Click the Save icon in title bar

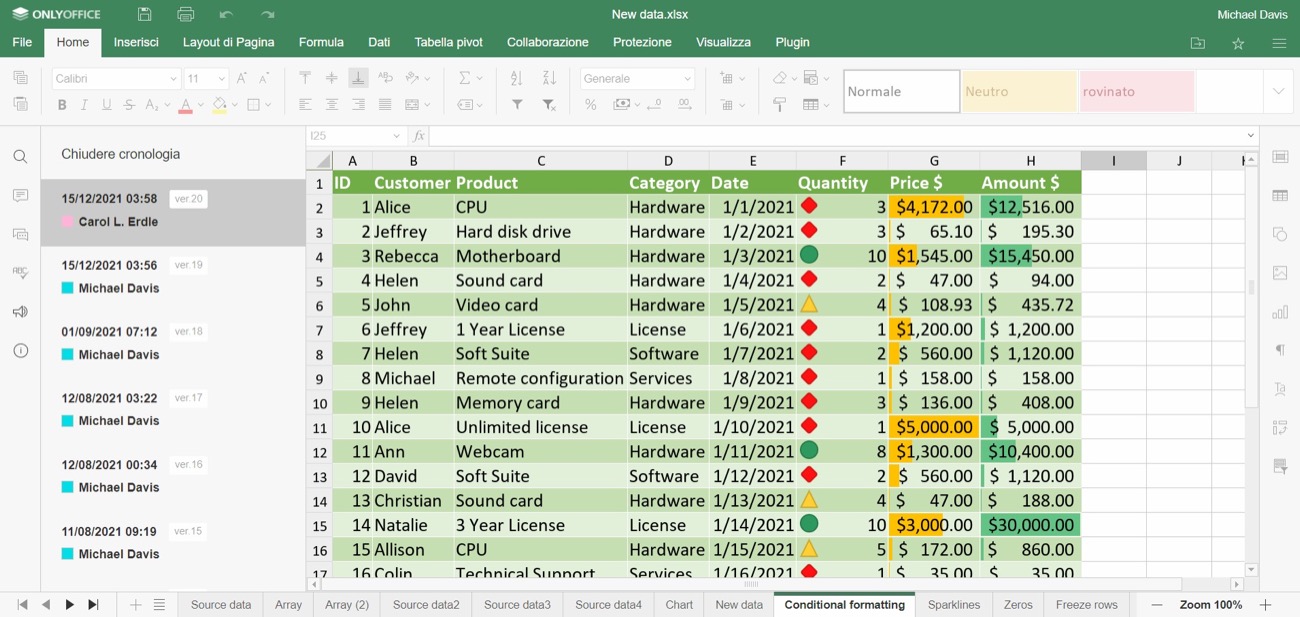(145, 14)
